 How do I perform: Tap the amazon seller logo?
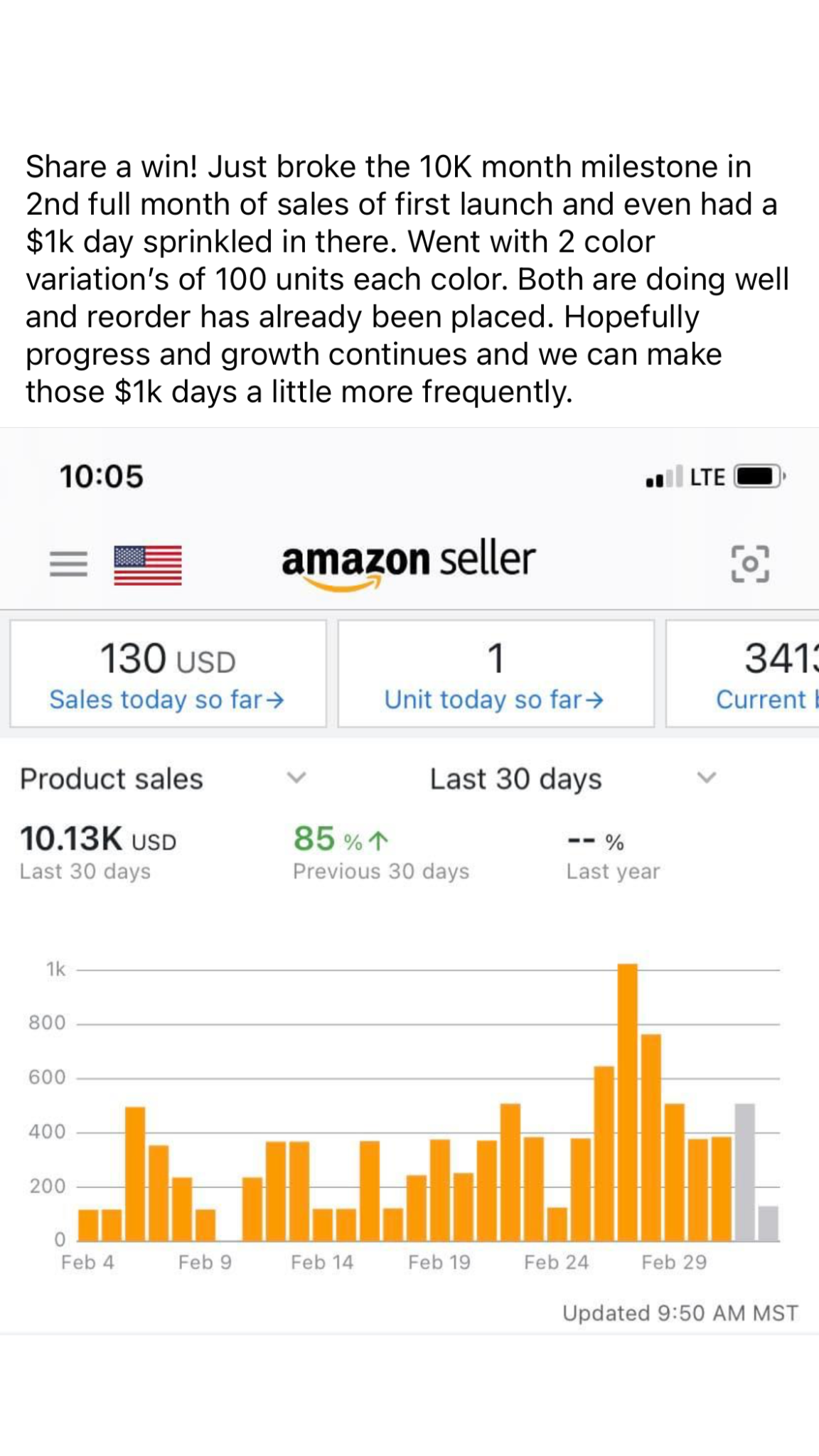[408, 563]
